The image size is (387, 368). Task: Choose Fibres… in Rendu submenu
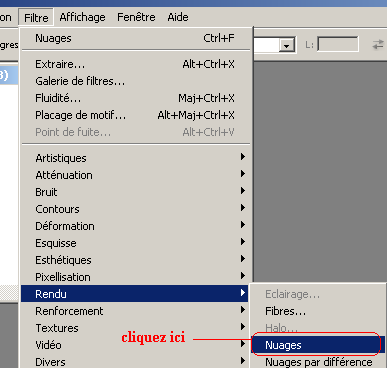318,311
